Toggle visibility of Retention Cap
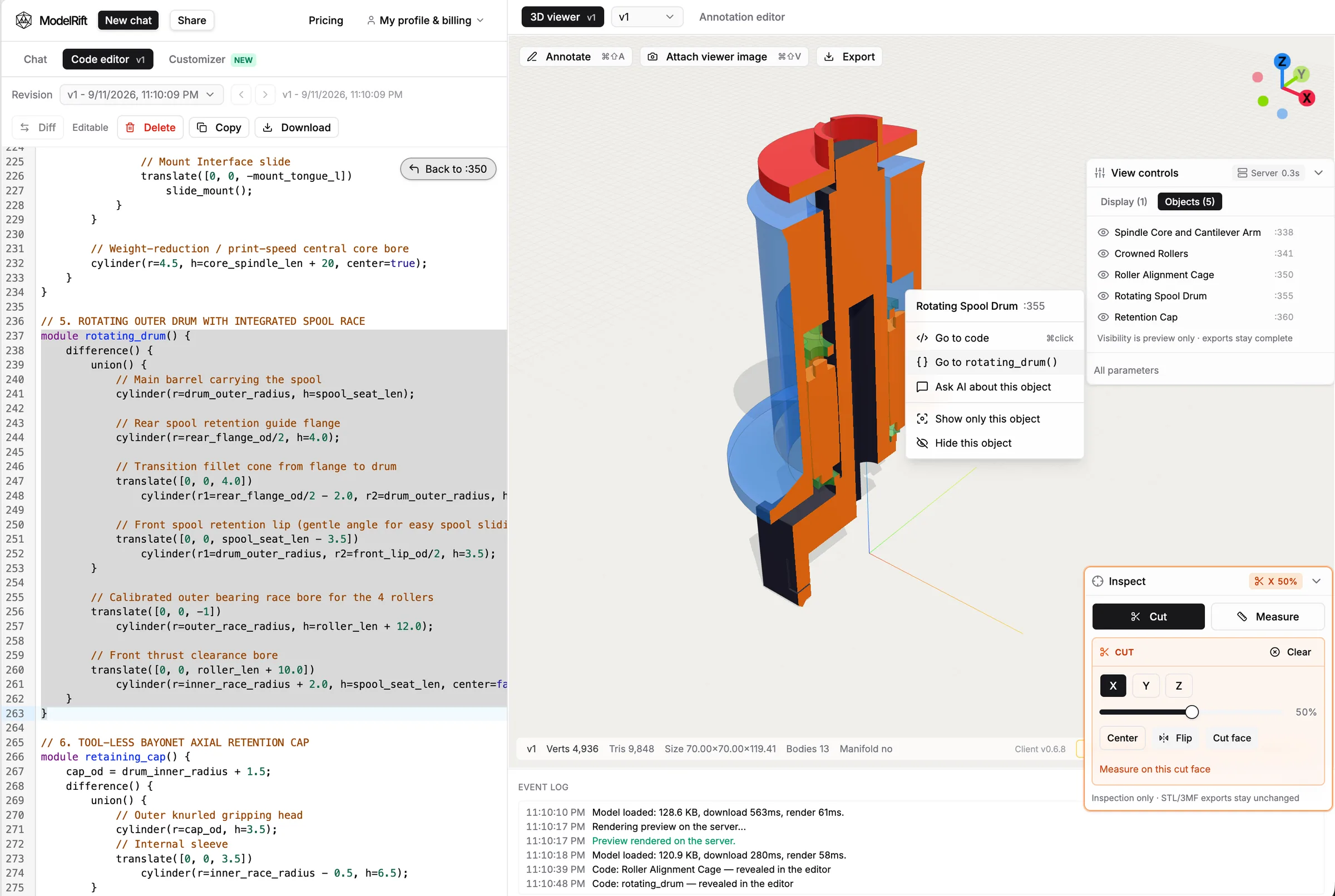Viewport: 1335px width, 896px height. pyautogui.click(x=1104, y=316)
